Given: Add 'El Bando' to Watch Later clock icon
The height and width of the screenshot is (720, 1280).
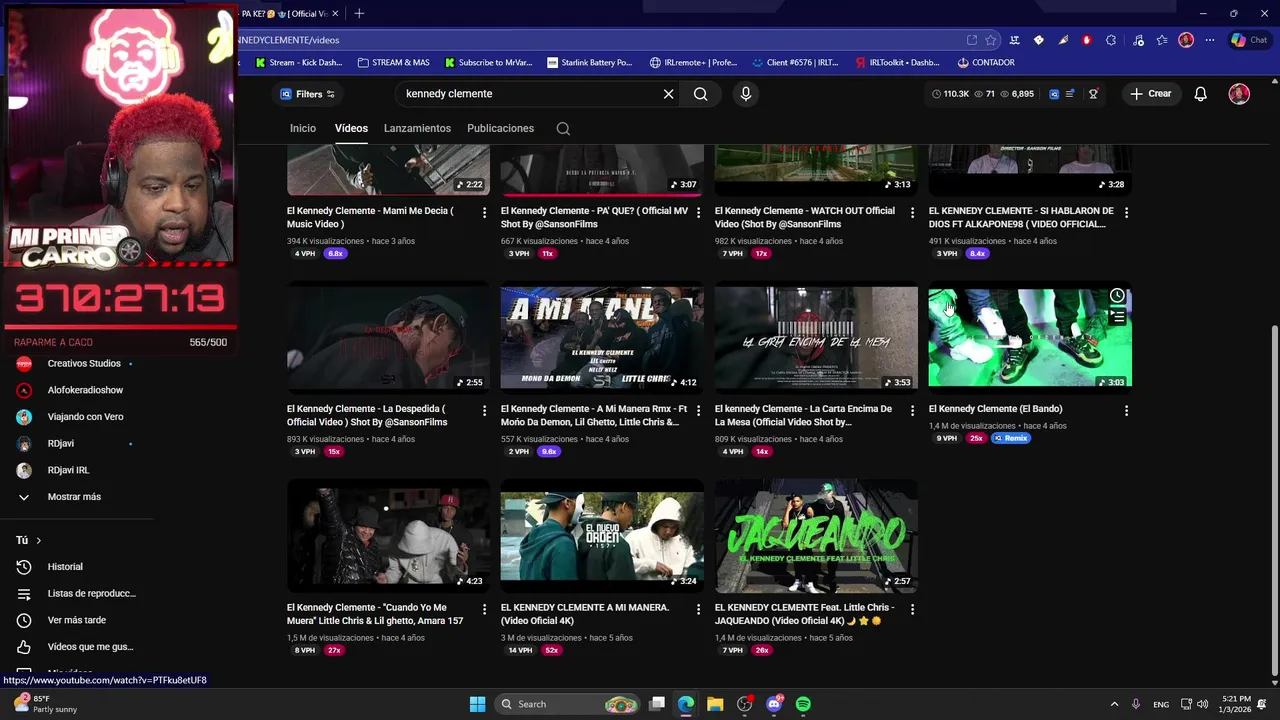Looking at the screenshot, I should tap(1117, 296).
